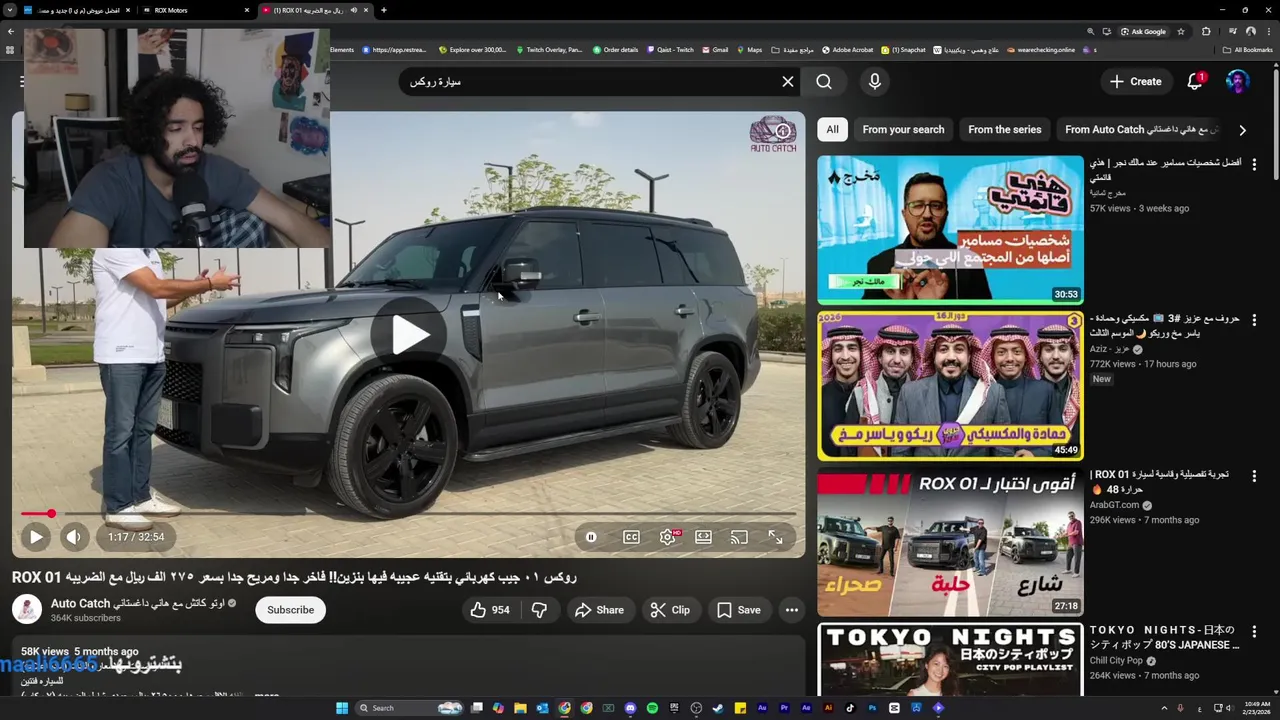Enter full screen mode
This screenshot has height=720, width=1280.
coord(775,537)
